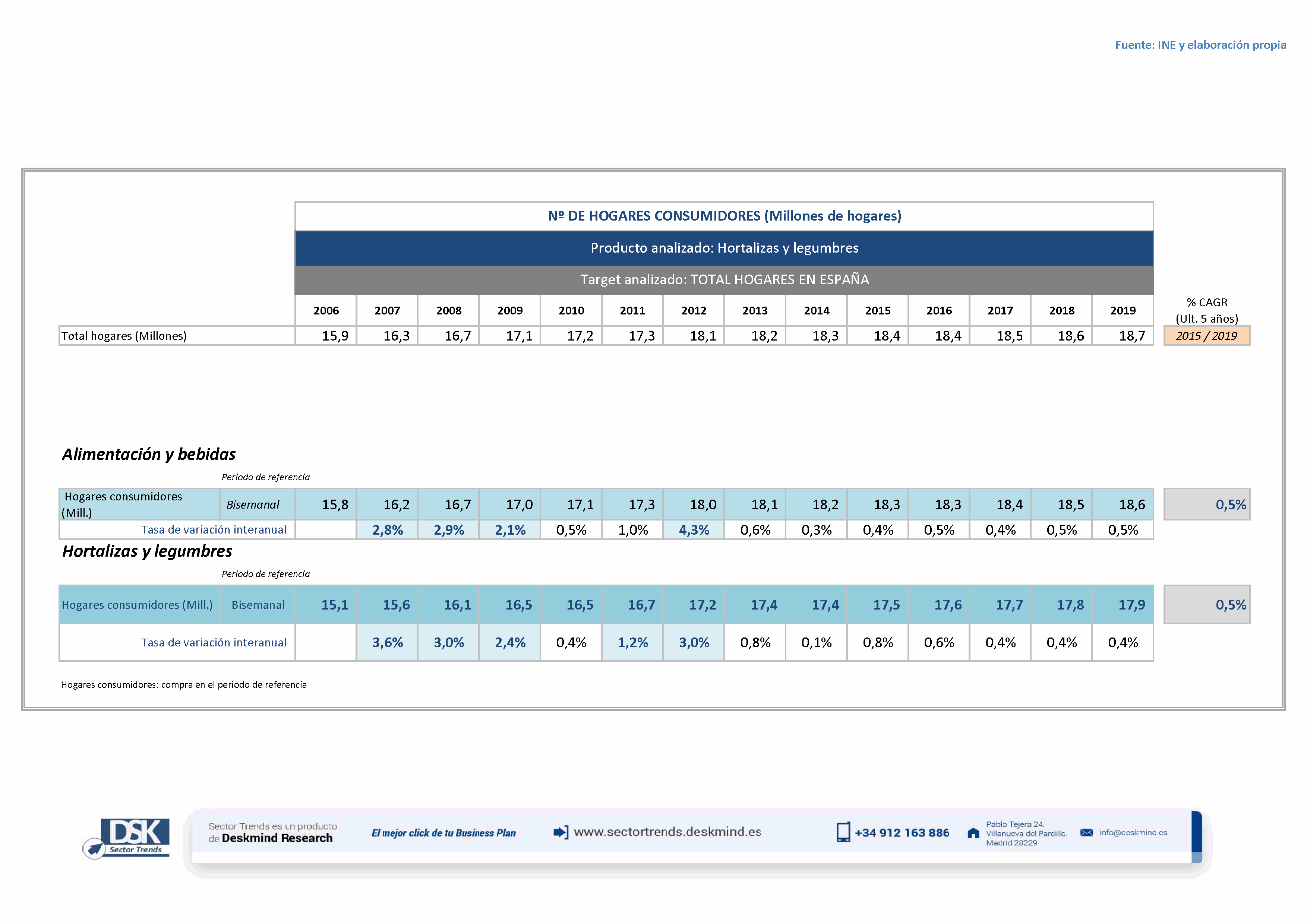Click the 'Producto analizado: Hortalizas y legumbres' banner

pos(724,248)
